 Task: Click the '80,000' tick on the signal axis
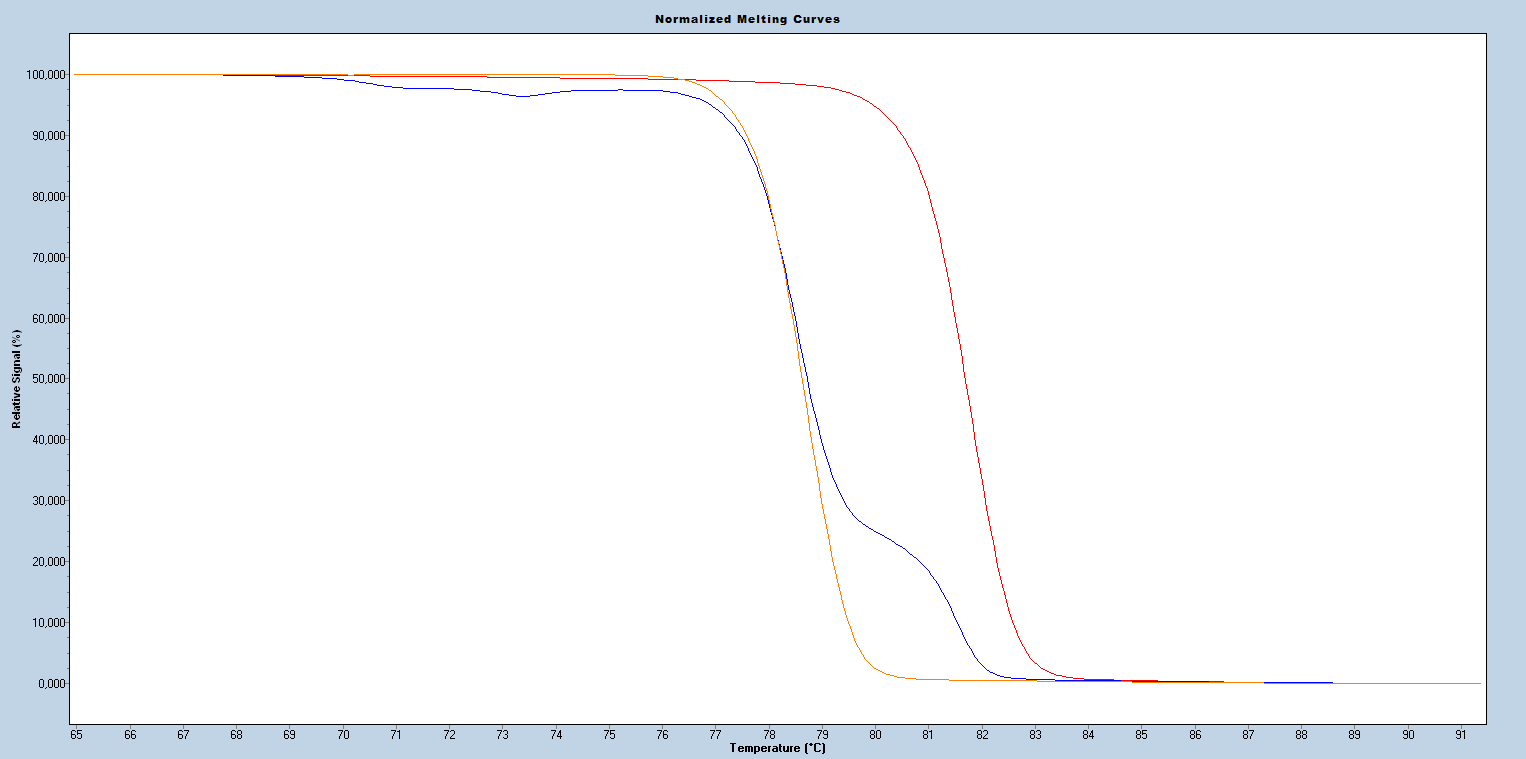point(48,197)
